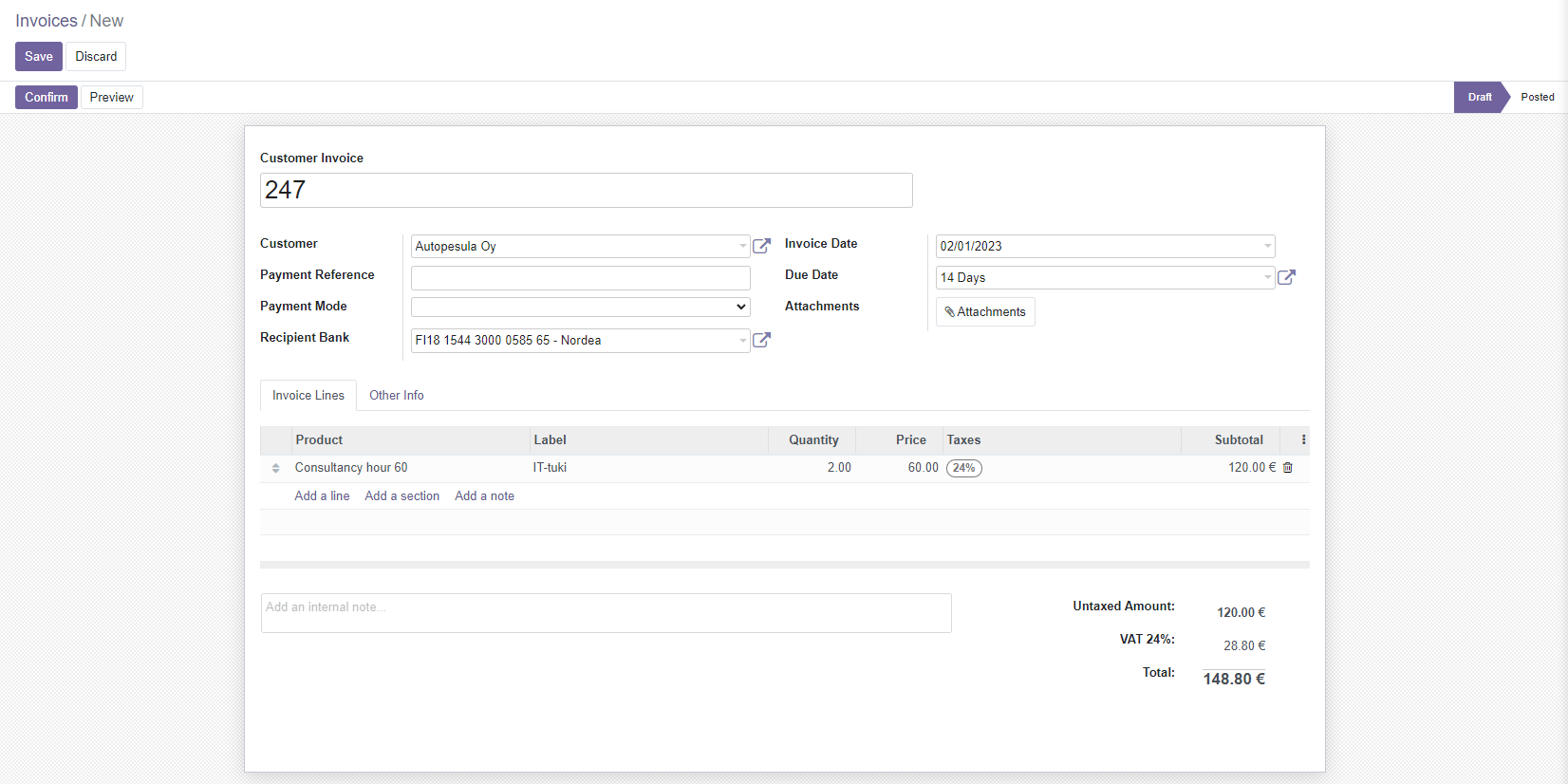This screenshot has height=784, width=1568.
Task: Sort by Product column header
Action: [410, 439]
